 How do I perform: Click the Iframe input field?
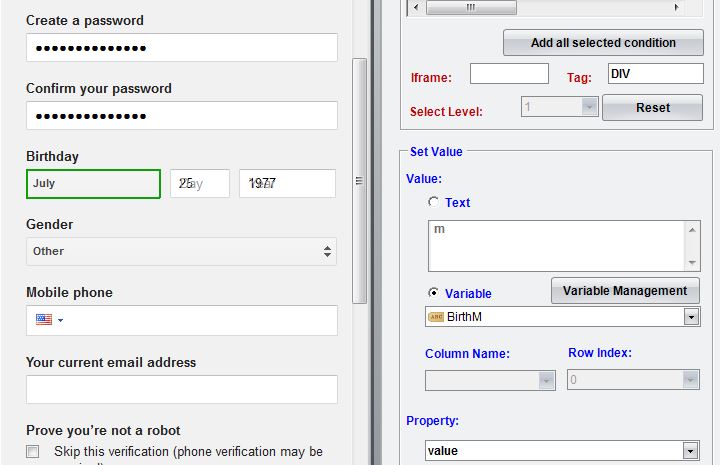[x=509, y=74]
